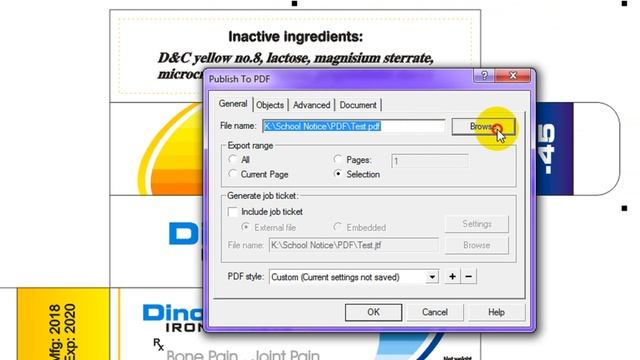Click the Mfg: 2018 text on canvas
640x360 pixels.
[x=54, y=331]
